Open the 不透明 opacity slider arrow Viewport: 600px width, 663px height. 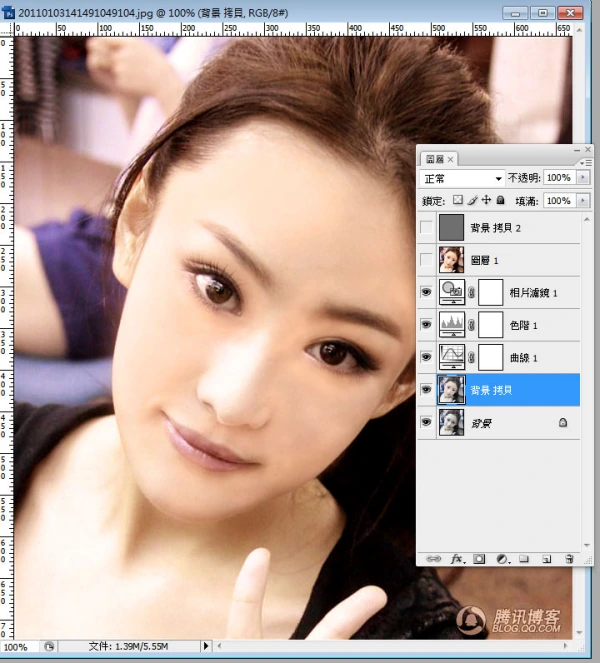click(583, 178)
